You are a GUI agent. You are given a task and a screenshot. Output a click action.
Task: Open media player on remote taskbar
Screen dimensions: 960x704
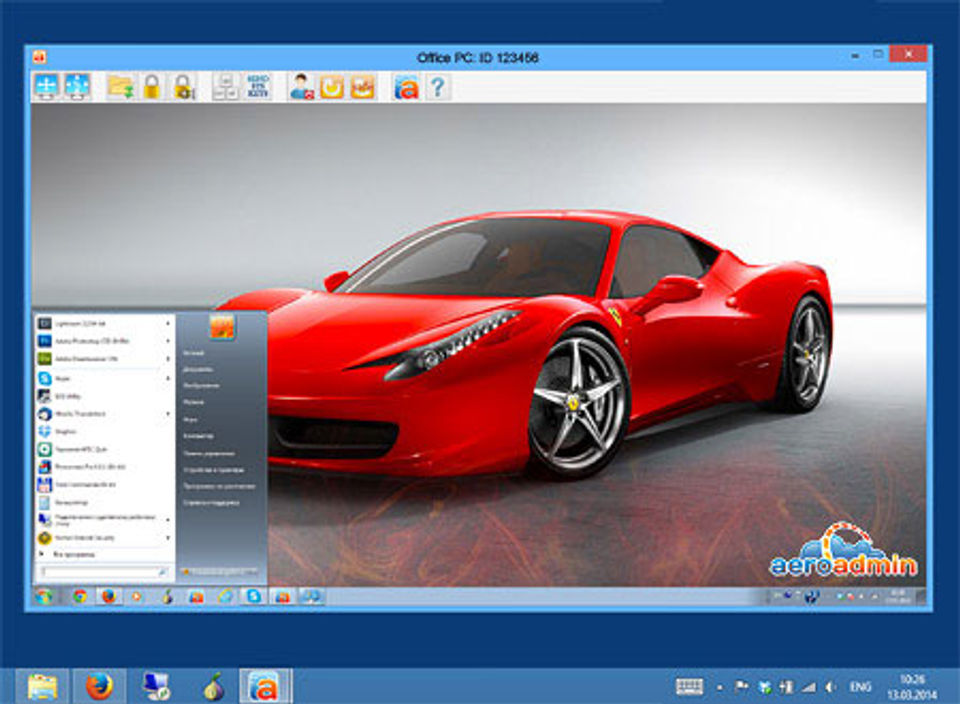137,596
